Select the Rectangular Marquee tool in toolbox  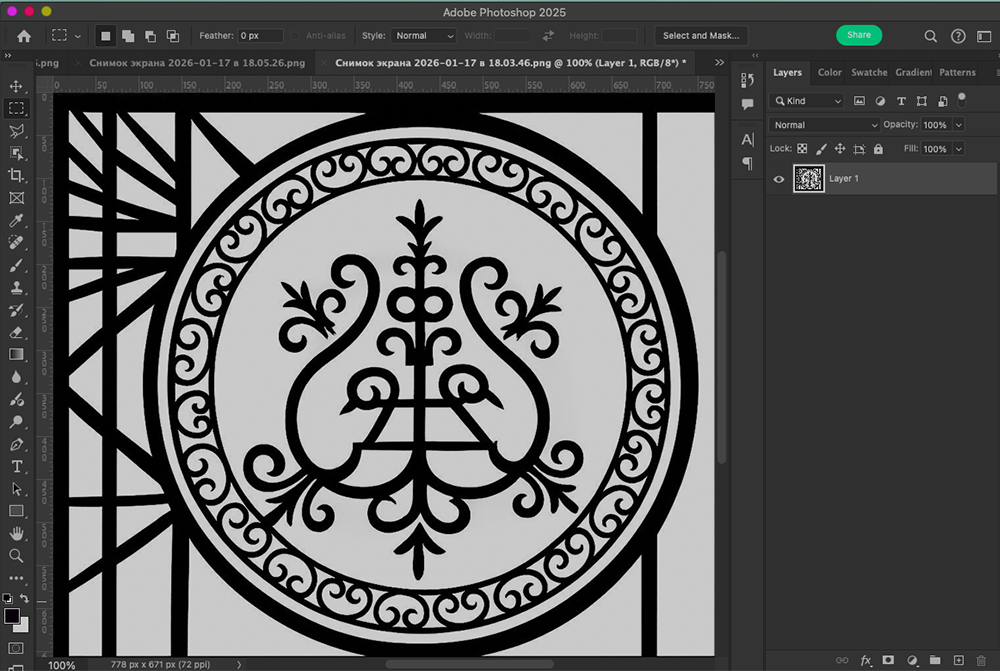[16, 108]
